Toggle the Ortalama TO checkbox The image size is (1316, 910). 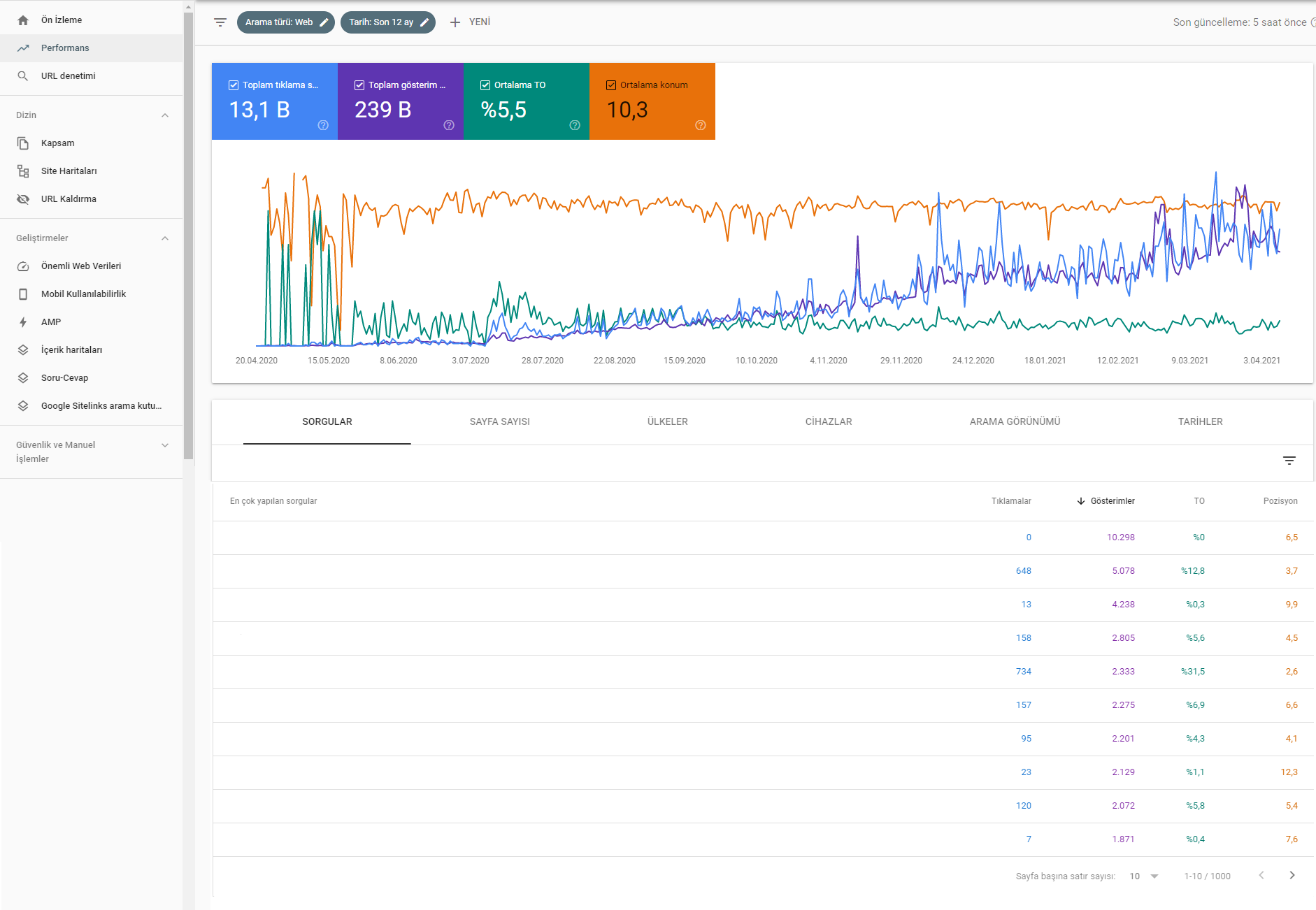pyautogui.click(x=485, y=85)
